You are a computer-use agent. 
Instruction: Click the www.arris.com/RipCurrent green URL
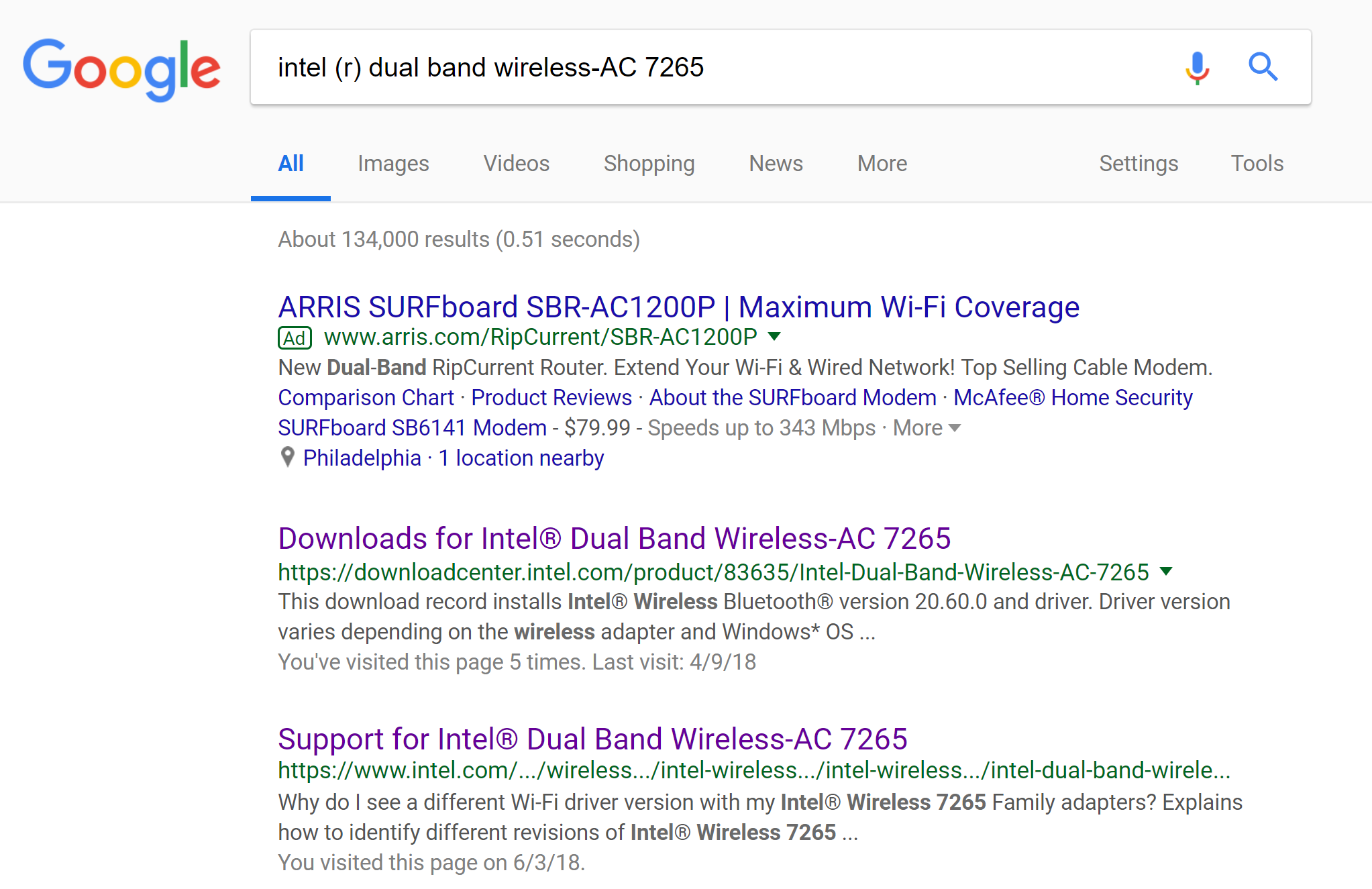(x=541, y=337)
